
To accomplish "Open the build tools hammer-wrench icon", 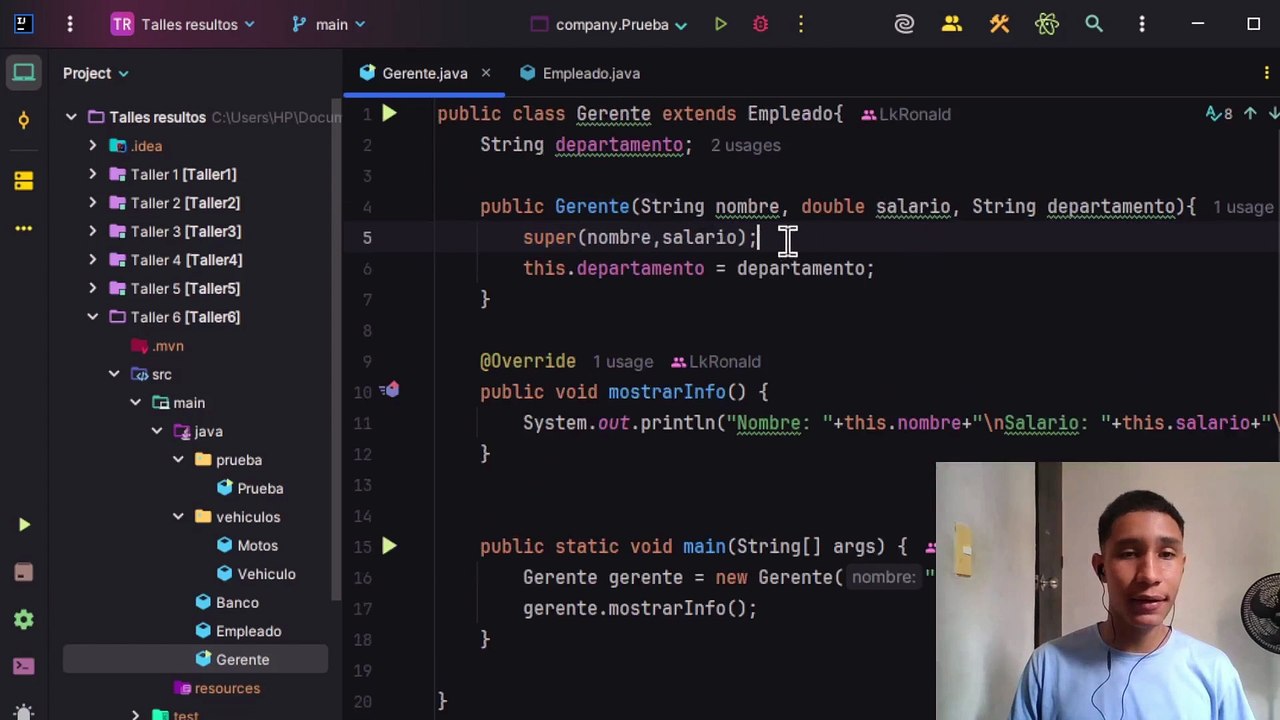I will [x=999, y=24].
